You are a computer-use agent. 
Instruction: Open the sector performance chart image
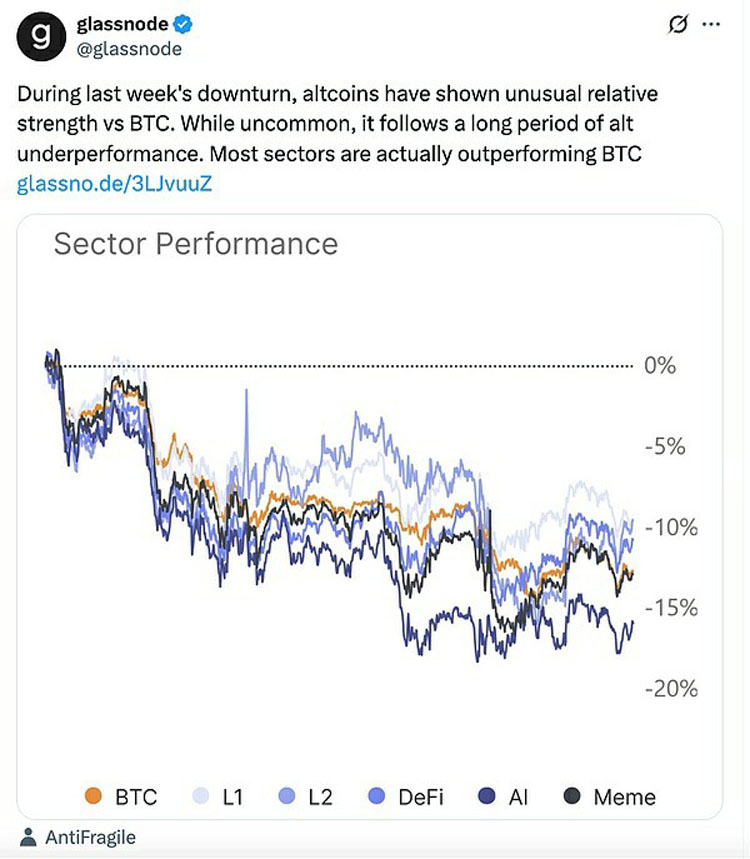pos(370,517)
